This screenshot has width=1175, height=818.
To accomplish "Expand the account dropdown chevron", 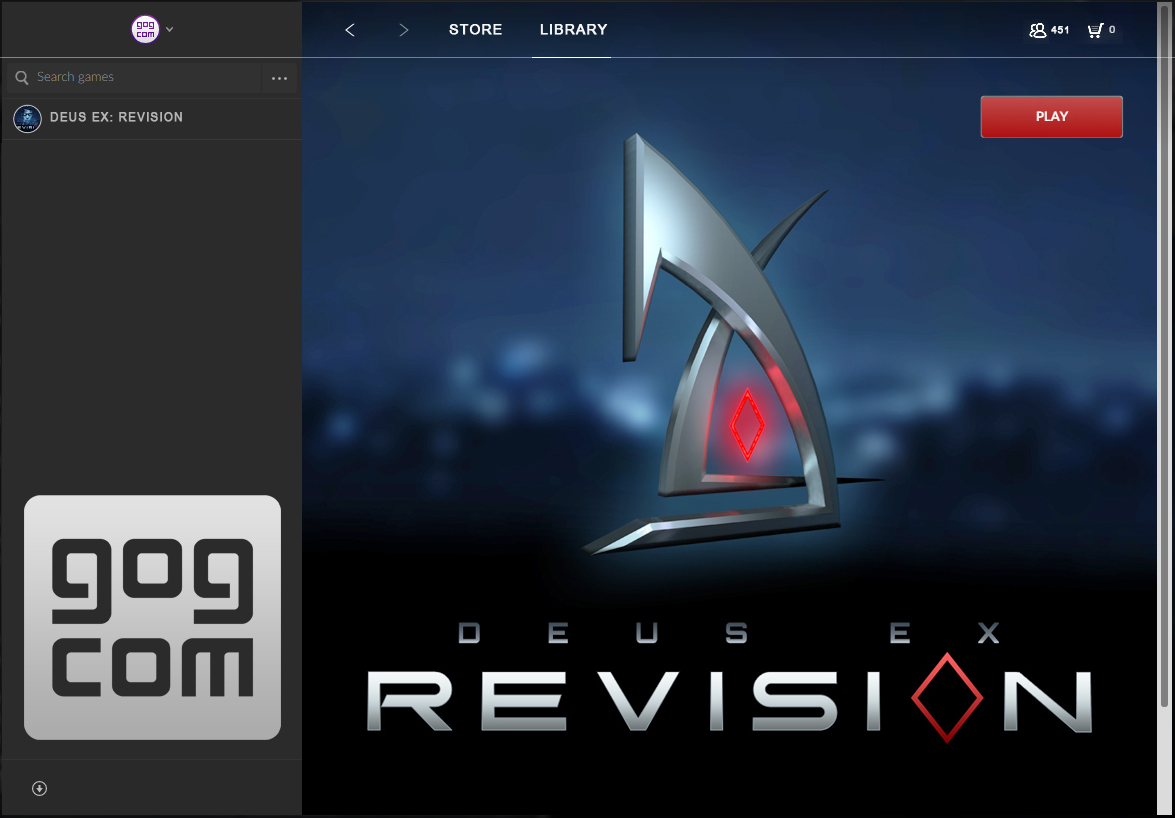I will coord(170,29).
